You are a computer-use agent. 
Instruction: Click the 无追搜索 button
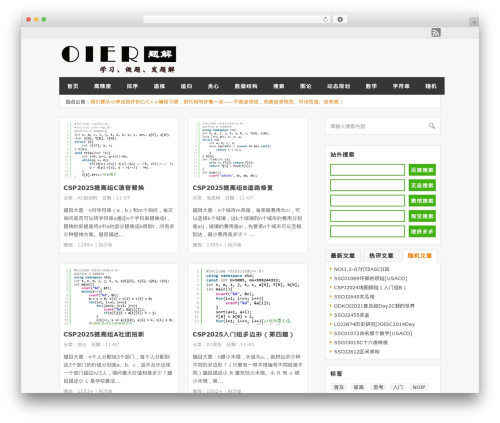[422, 185]
